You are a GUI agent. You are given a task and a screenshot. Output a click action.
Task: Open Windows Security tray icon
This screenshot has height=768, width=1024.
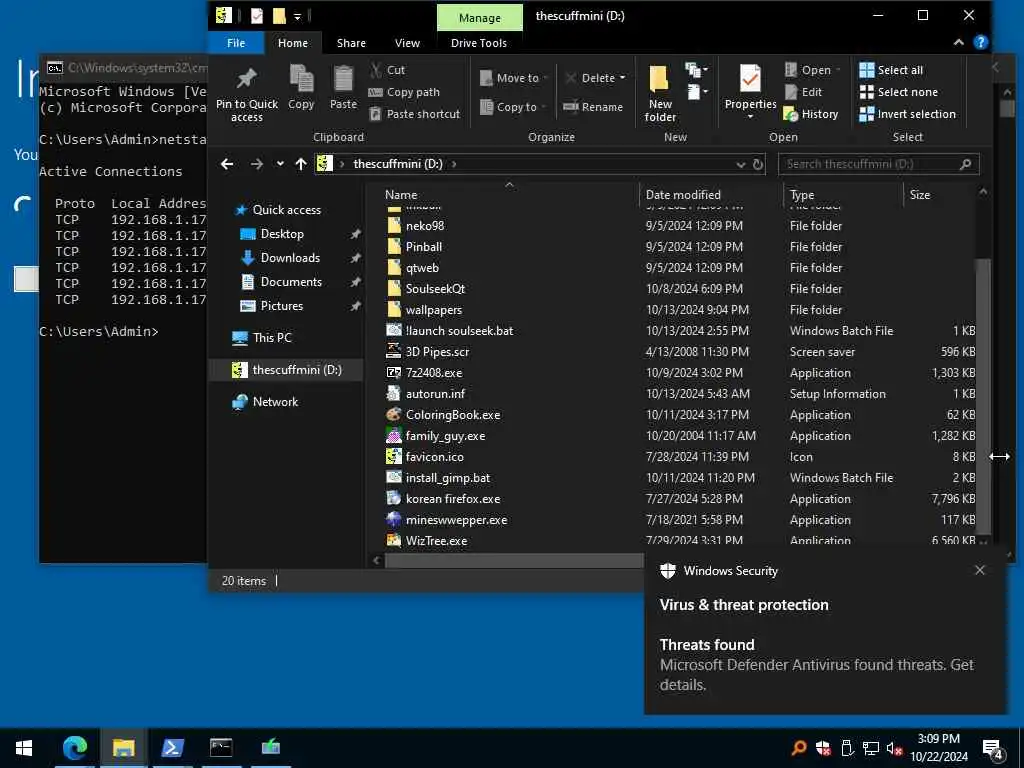pyautogui.click(x=824, y=748)
